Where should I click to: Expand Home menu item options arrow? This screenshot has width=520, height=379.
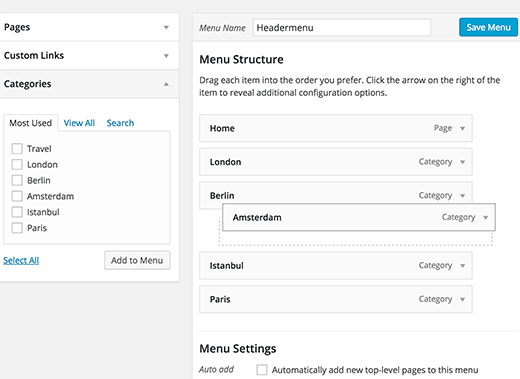462,128
